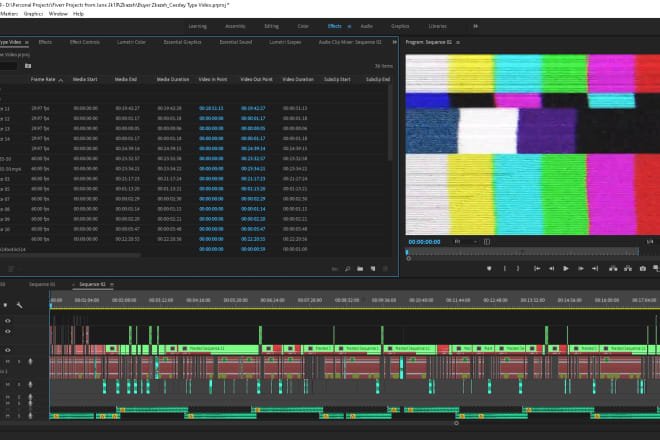This screenshot has width=660, height=440.
Task: Switch to the Essential Sound tab
Action: (236, 42)
